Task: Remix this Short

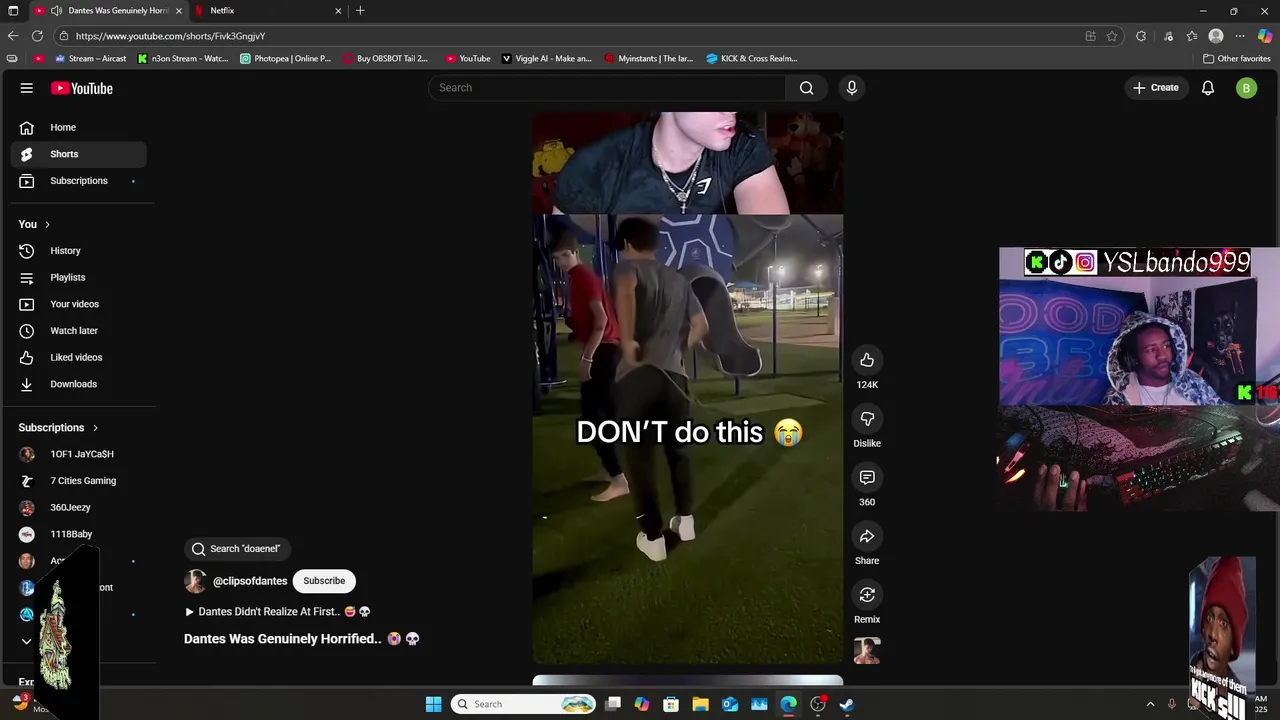Action: 867,595
